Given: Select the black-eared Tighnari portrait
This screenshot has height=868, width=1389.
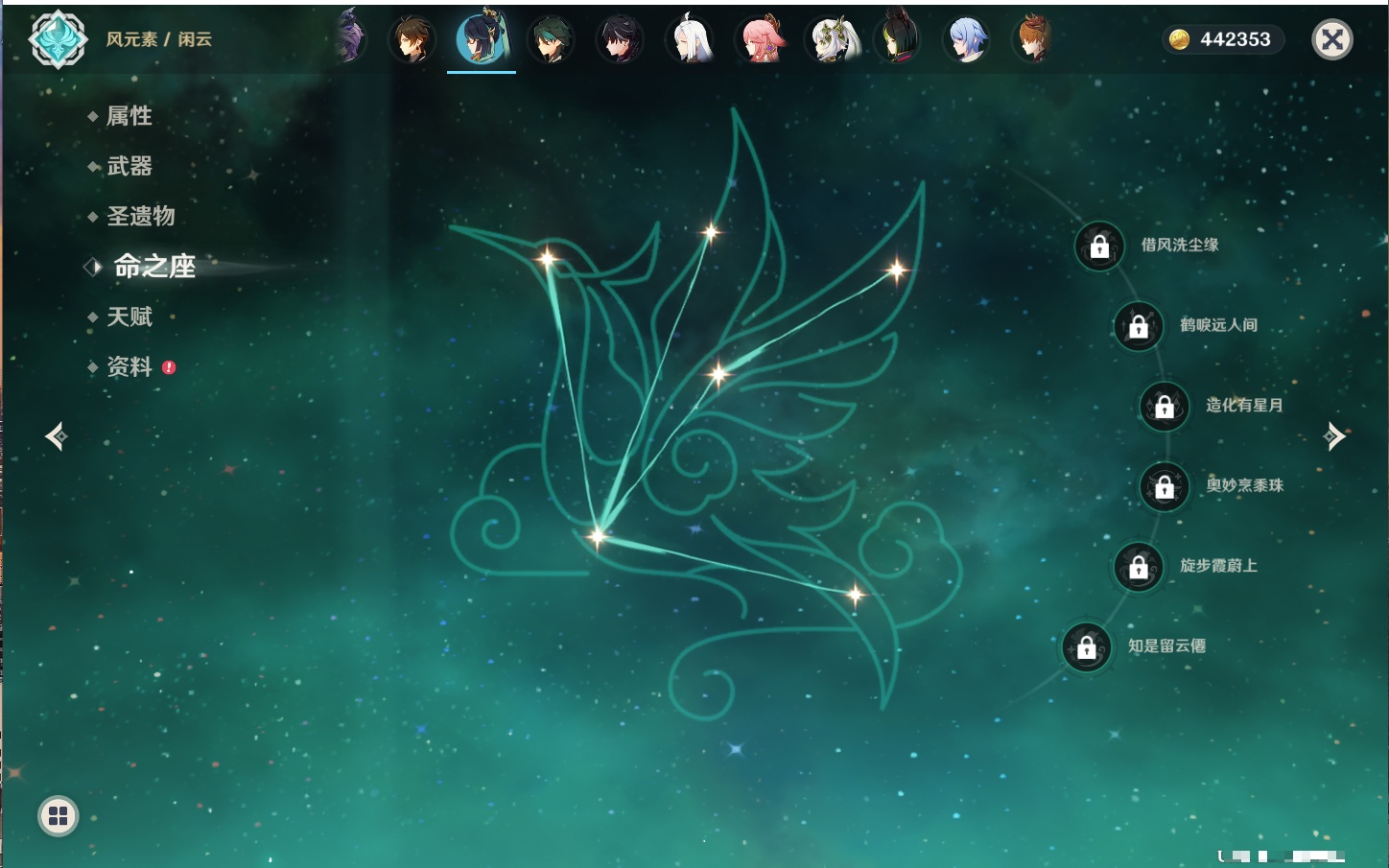Looking at the screenshot, I should [898, 36].
